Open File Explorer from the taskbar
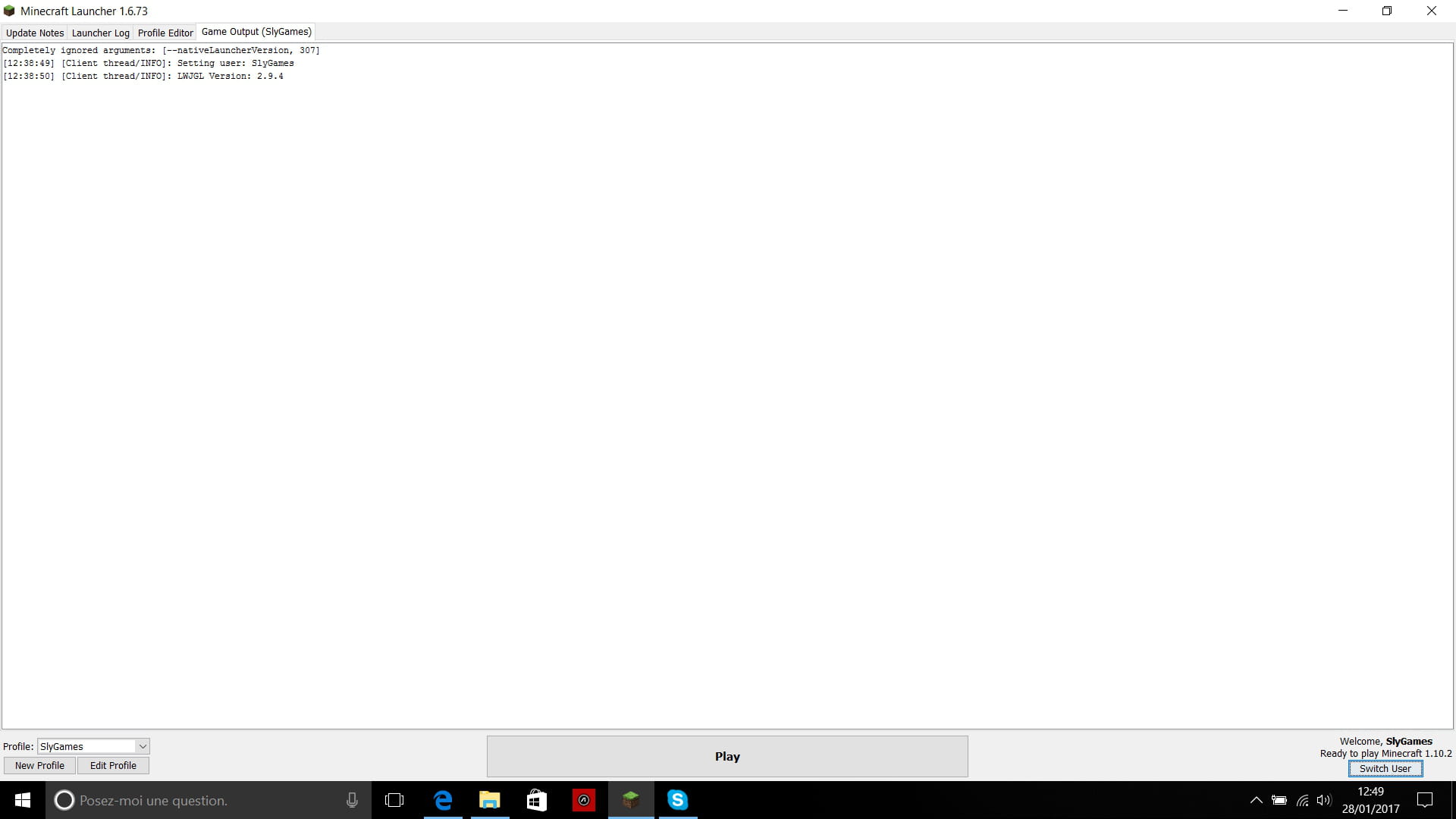Screen dimensions: 1456x819 tap(490, 800)
